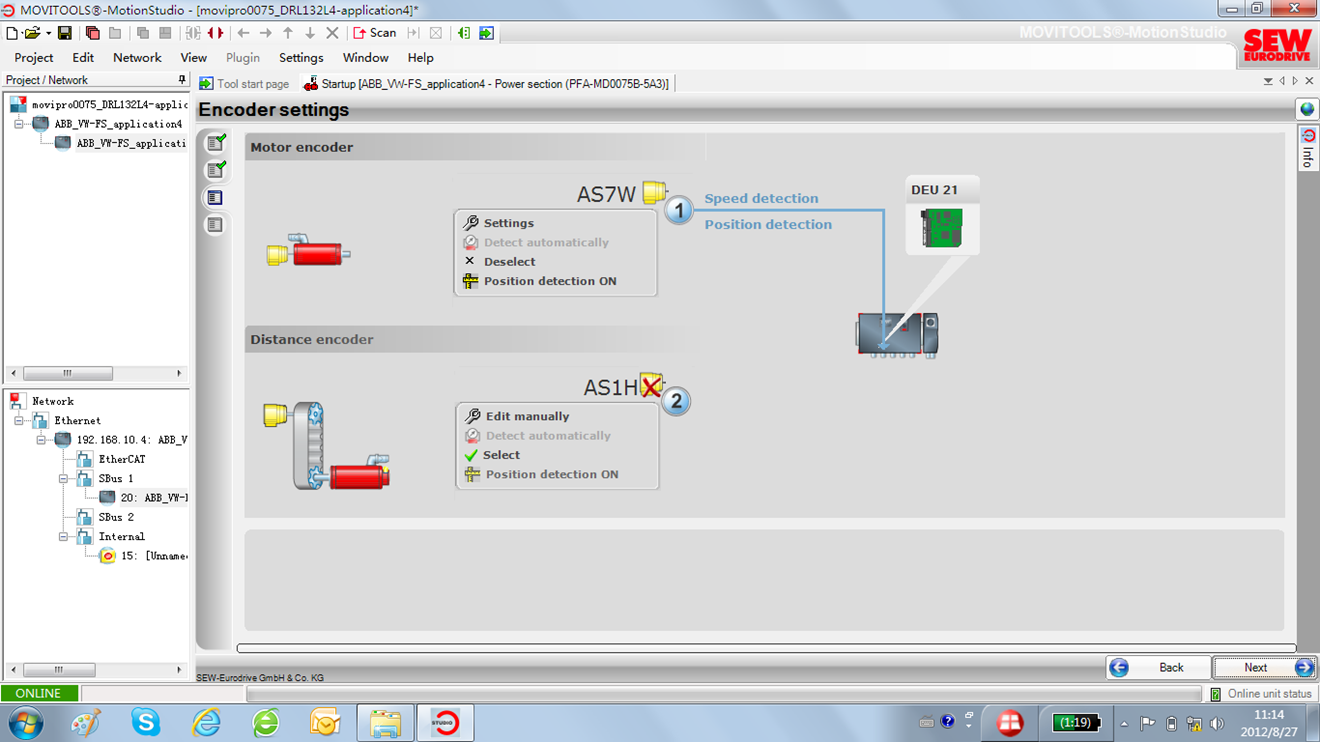
Task: Collapse the Ethernet tree node
Action: [19, 421]
